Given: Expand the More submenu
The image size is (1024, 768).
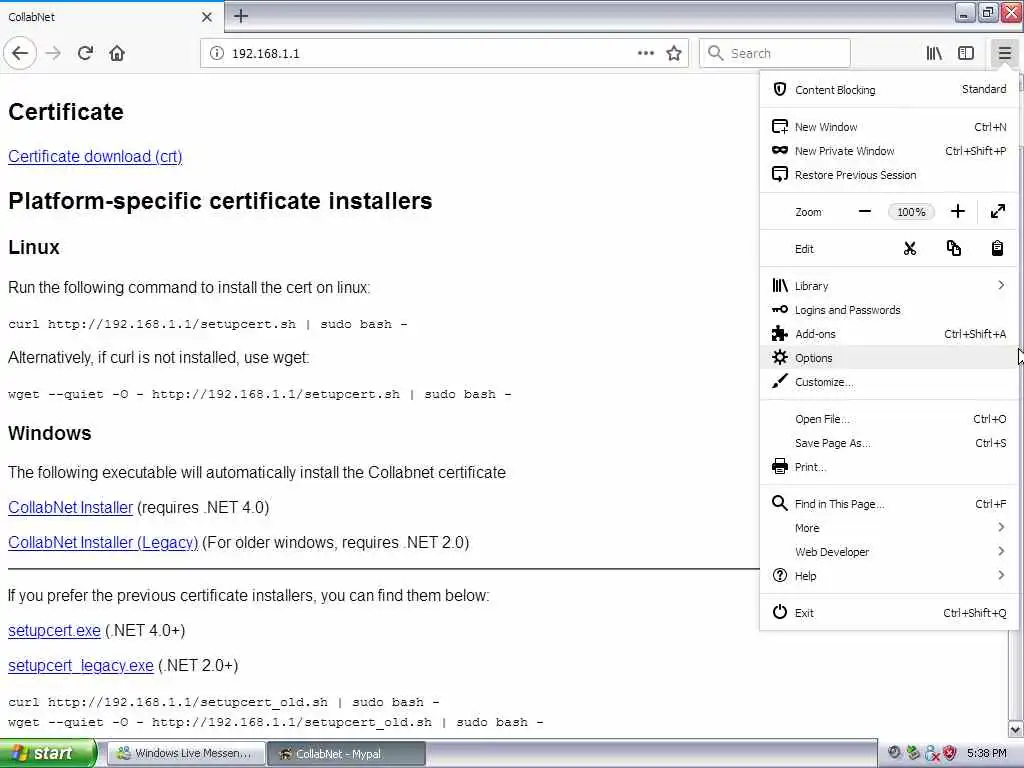Looking at the screenshot, I should [889, 528].
